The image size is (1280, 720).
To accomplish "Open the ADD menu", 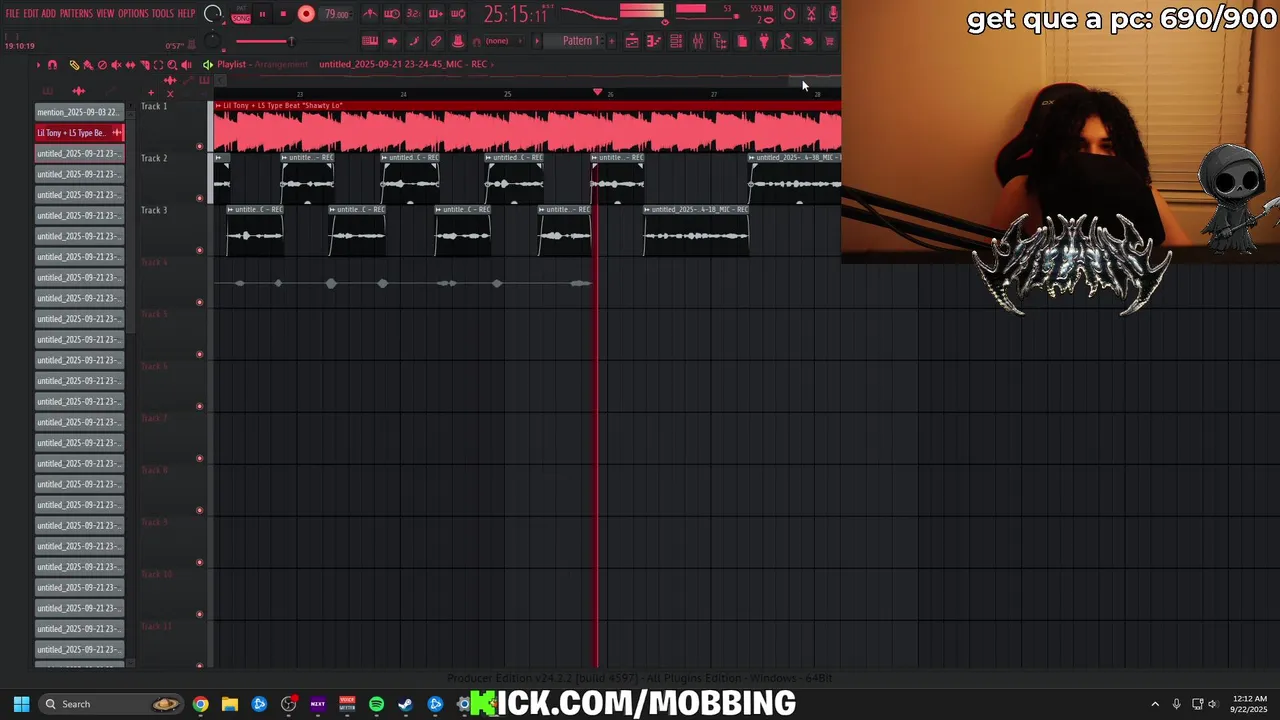I will 48,14.
